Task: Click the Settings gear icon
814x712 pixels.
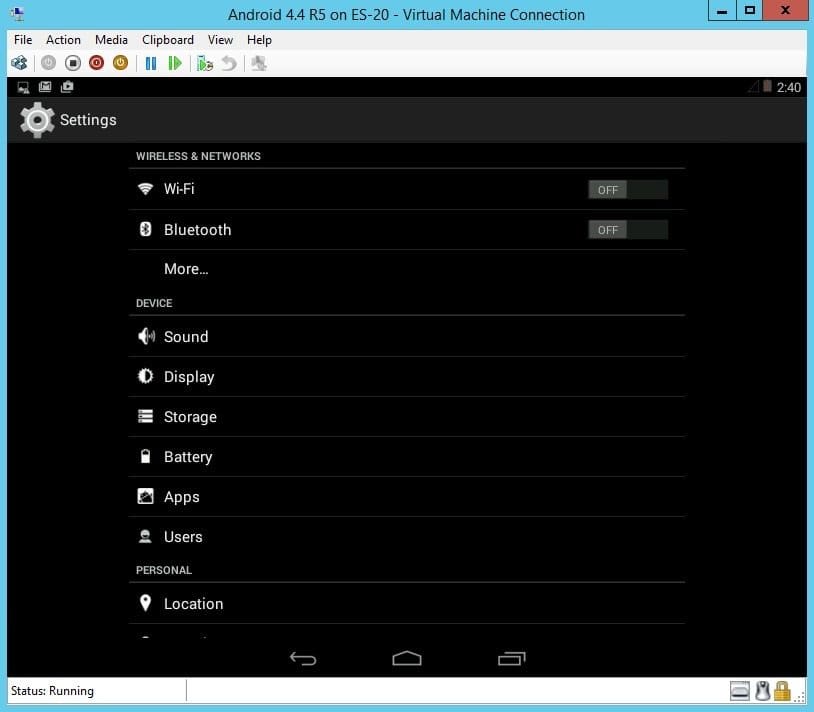Action: (37, 120)
